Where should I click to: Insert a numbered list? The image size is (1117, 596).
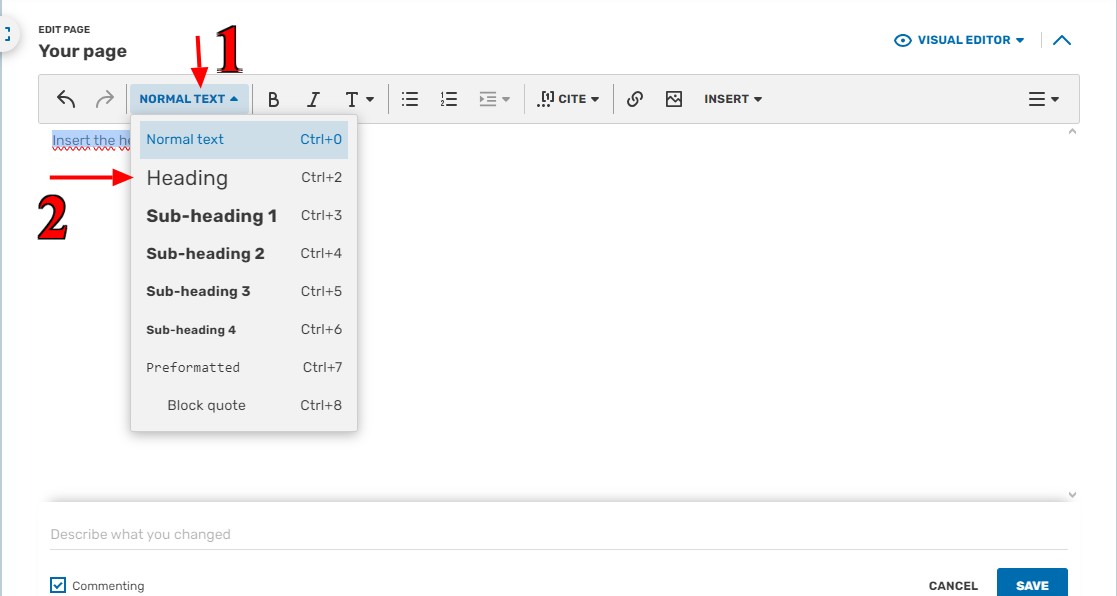[x=449, y=99]
